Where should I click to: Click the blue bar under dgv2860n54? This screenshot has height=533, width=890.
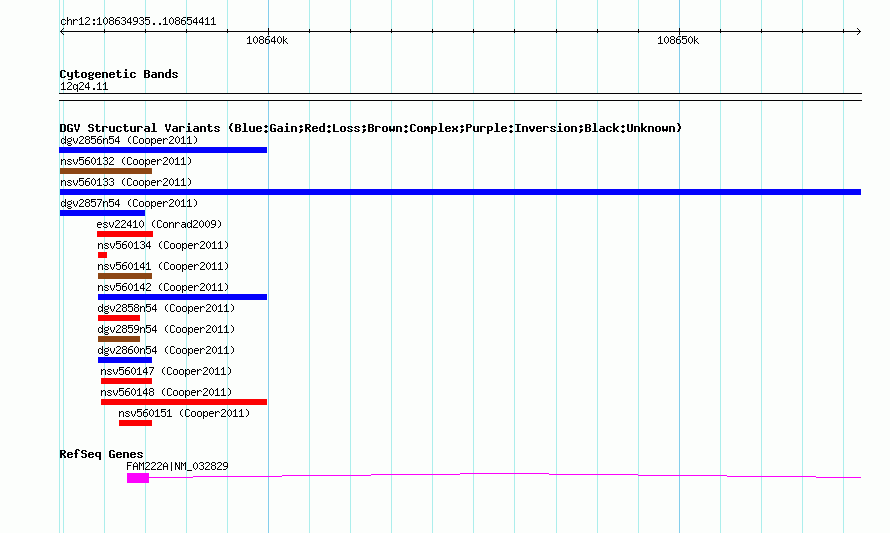click(x=125, y=360)
